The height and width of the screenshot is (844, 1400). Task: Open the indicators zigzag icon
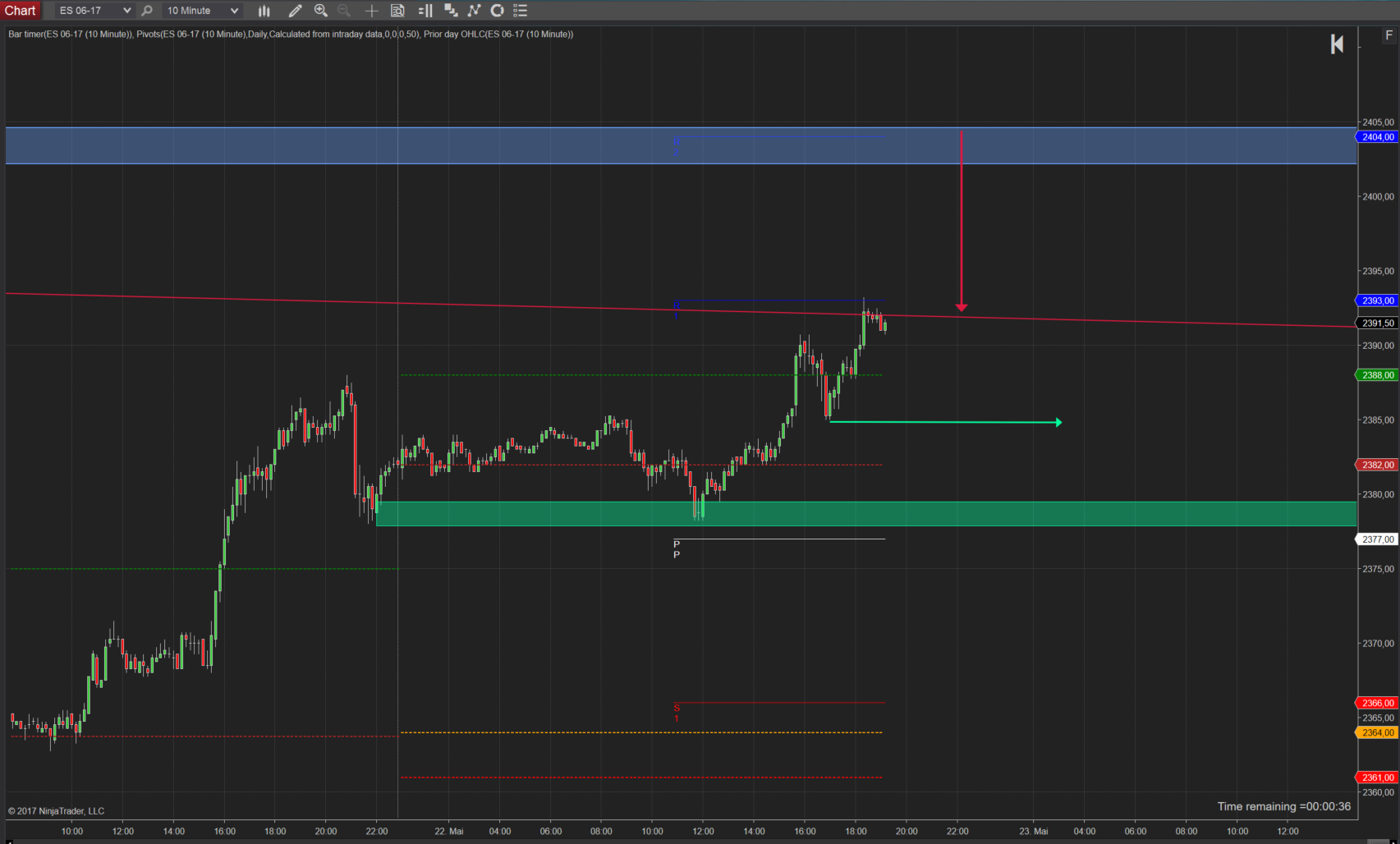pos(474,11)
